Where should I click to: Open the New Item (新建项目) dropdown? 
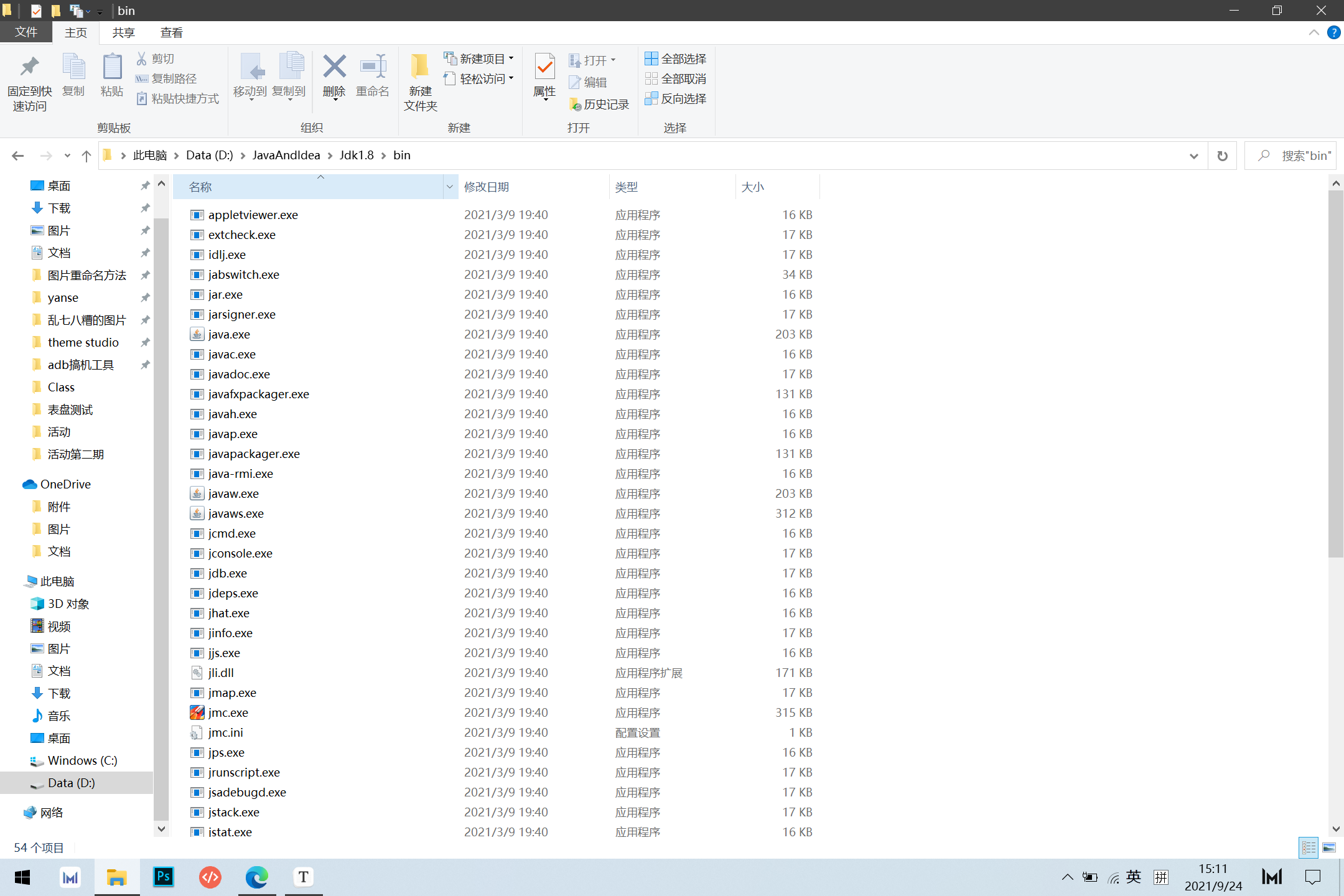[x=478, y=58]
